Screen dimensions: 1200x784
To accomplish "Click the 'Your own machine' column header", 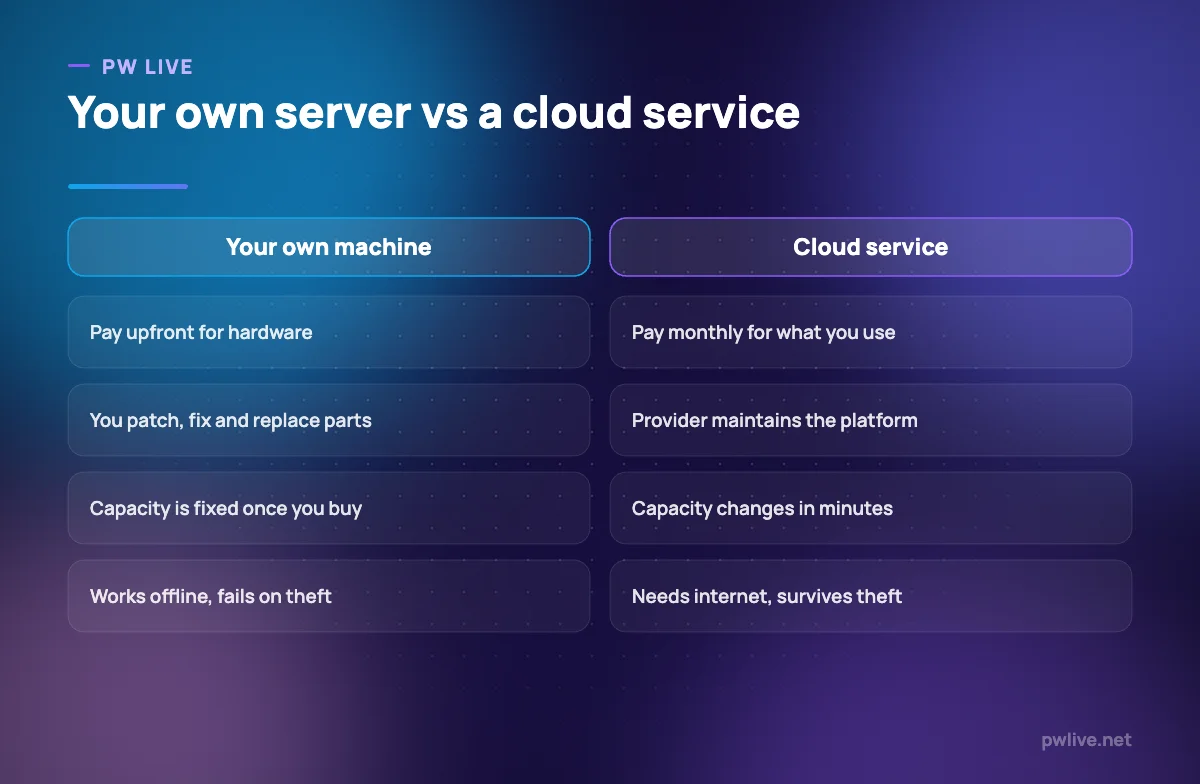I will click(329, 247).
